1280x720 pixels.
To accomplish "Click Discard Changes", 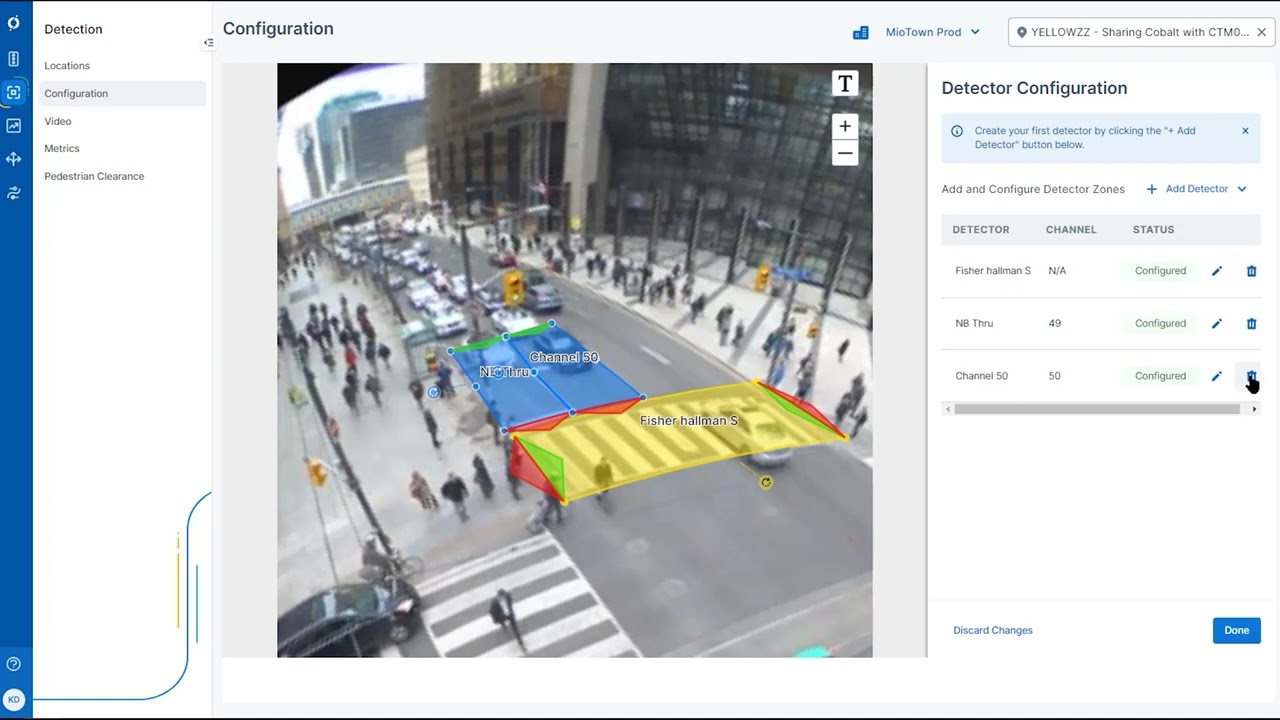I will [993, 630].
